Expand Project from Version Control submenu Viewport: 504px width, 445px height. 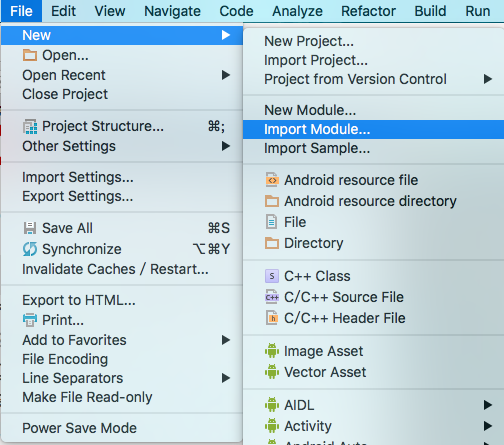click(488, 79)
